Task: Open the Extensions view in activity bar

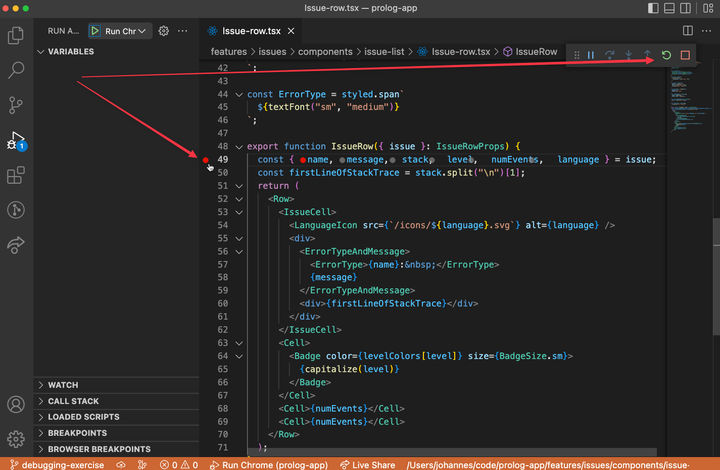Action: point(16,176)
